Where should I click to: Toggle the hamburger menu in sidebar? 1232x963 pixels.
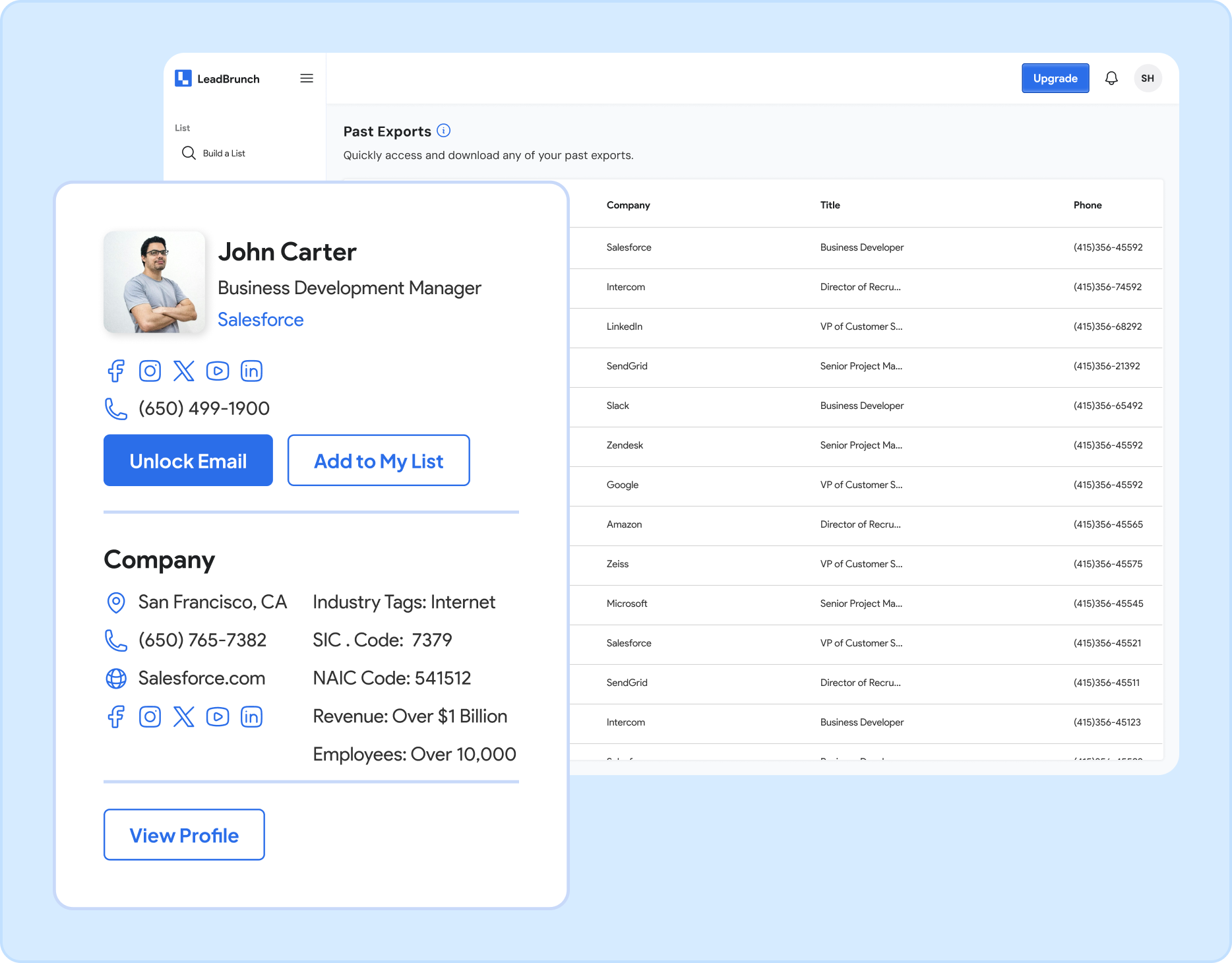click(x=307, y=78)
